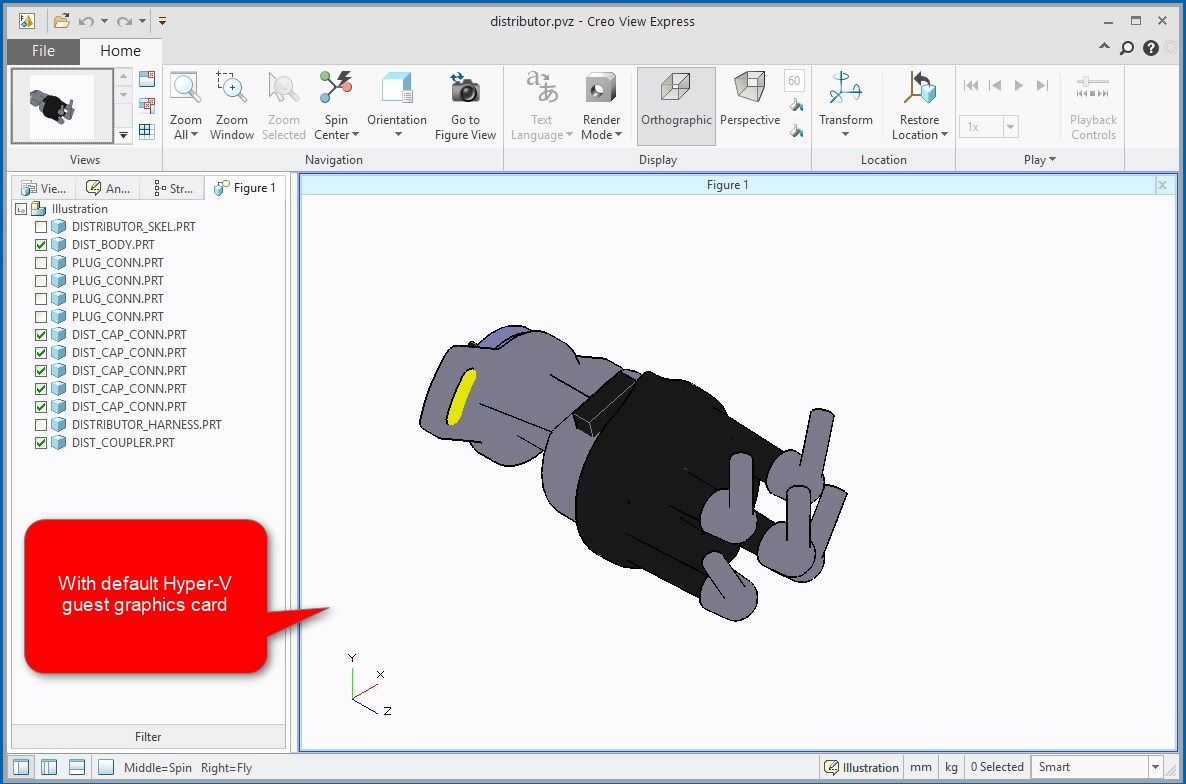Collapse the ribbon with the caret
Screen dimensions: 1186x784
[1104, 47]
